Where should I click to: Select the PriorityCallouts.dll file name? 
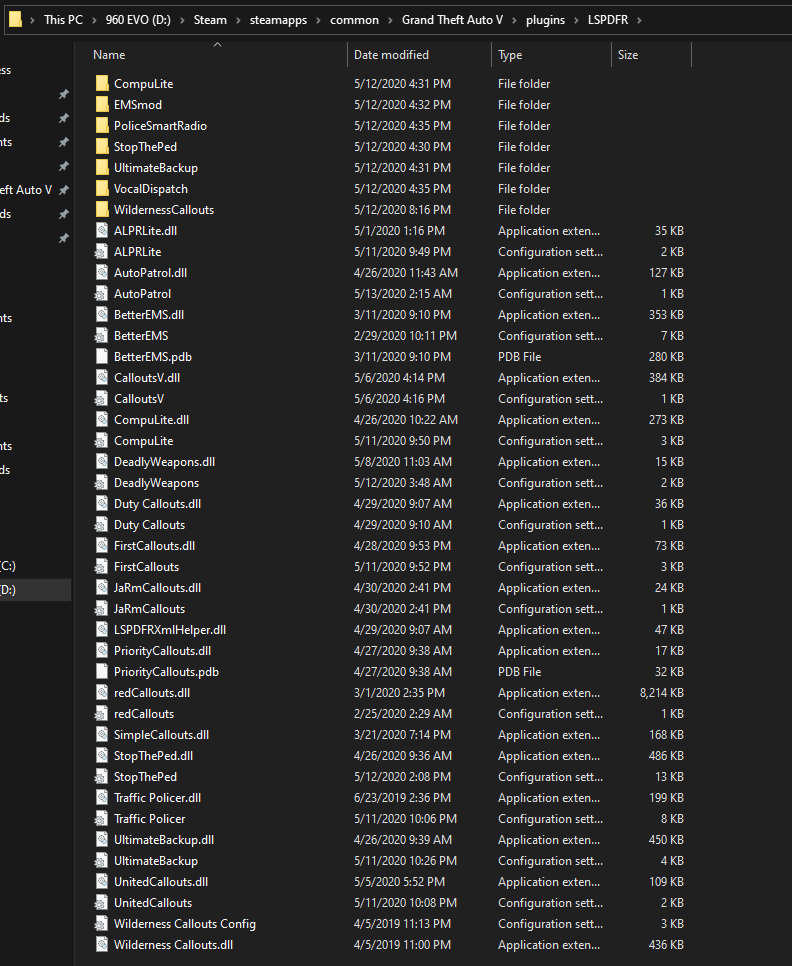tap(163, 651)
